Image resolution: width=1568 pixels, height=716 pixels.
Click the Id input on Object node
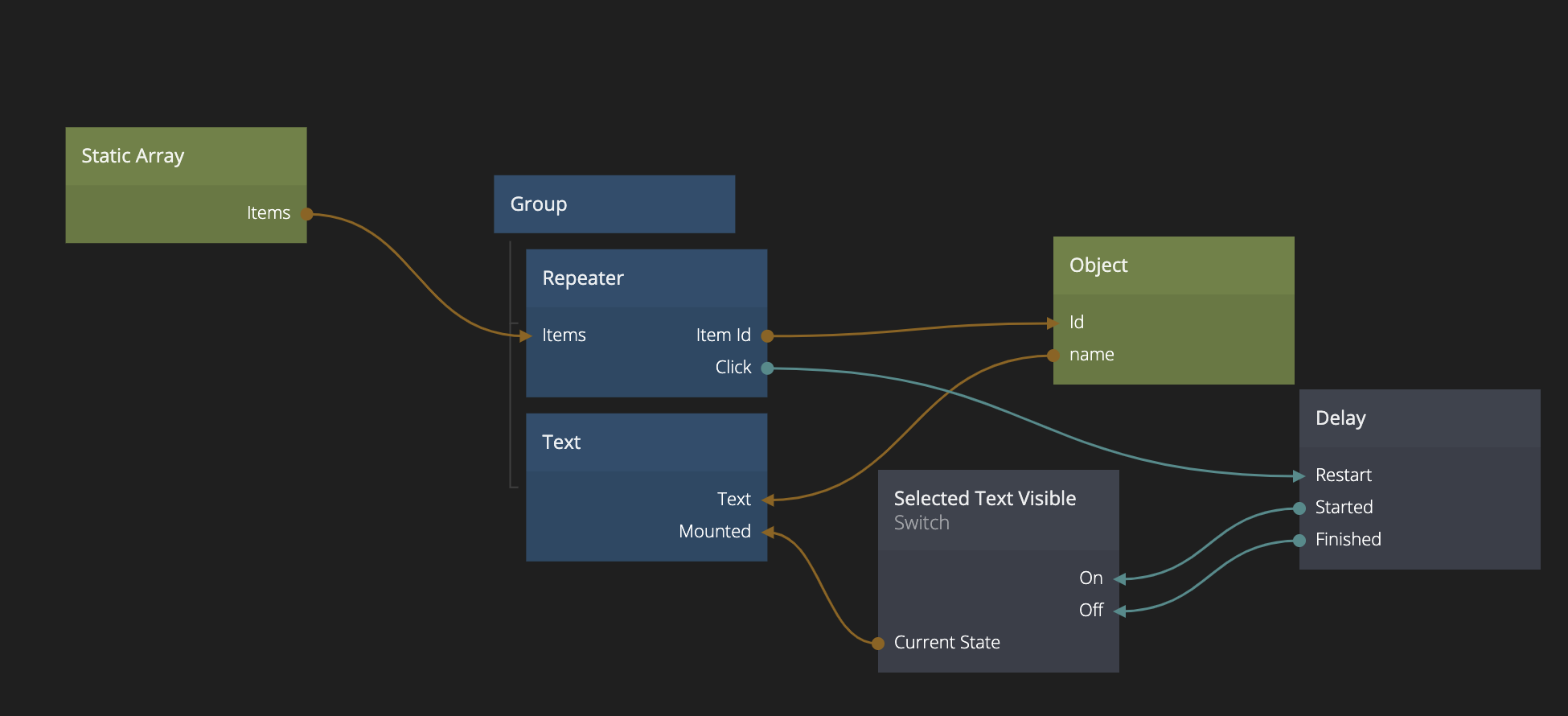point(1076,323)
